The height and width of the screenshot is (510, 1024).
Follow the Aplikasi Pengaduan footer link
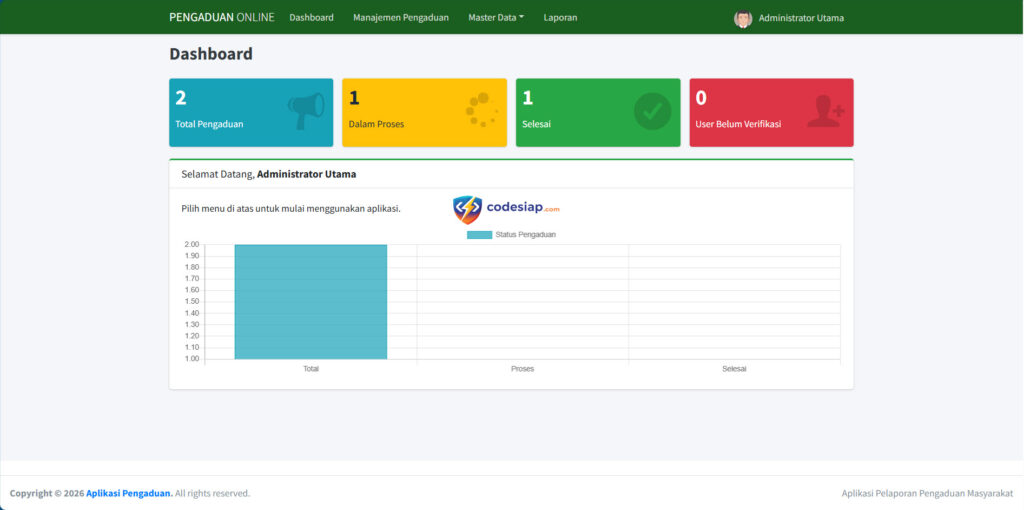[128, 493]
